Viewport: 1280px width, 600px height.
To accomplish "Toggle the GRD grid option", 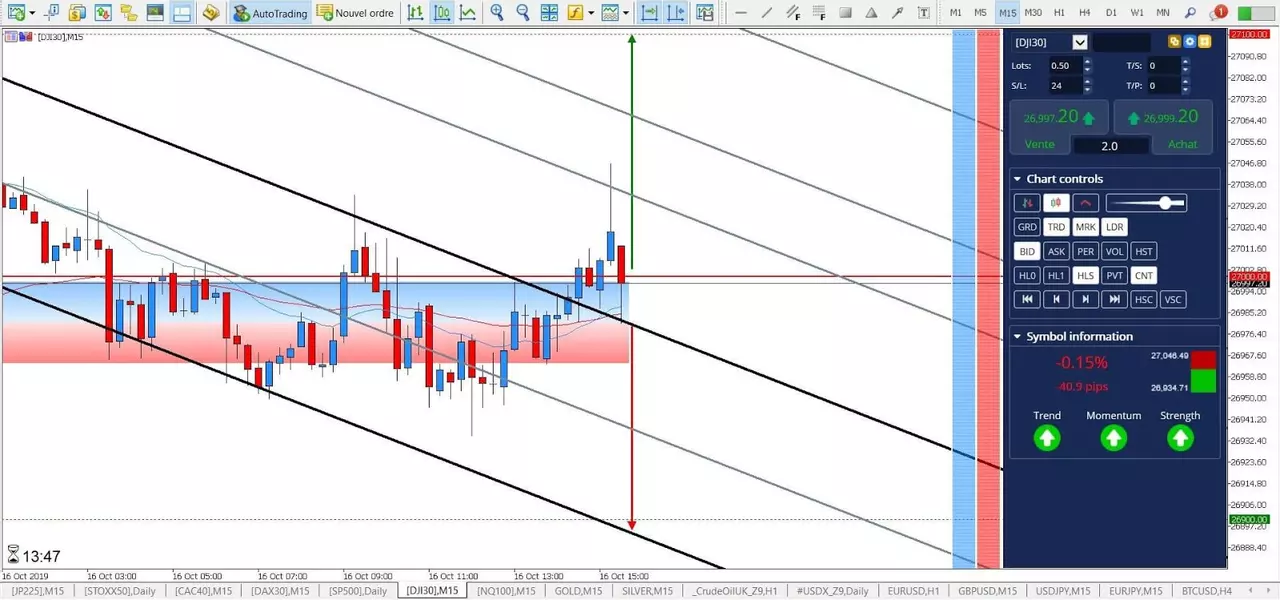I will [1026, 227].
